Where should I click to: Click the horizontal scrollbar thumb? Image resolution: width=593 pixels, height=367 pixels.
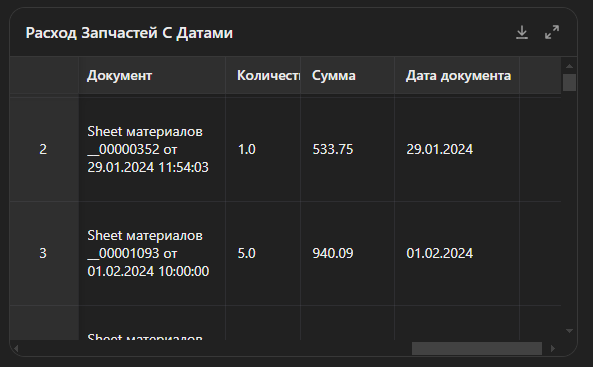[477, 348]
